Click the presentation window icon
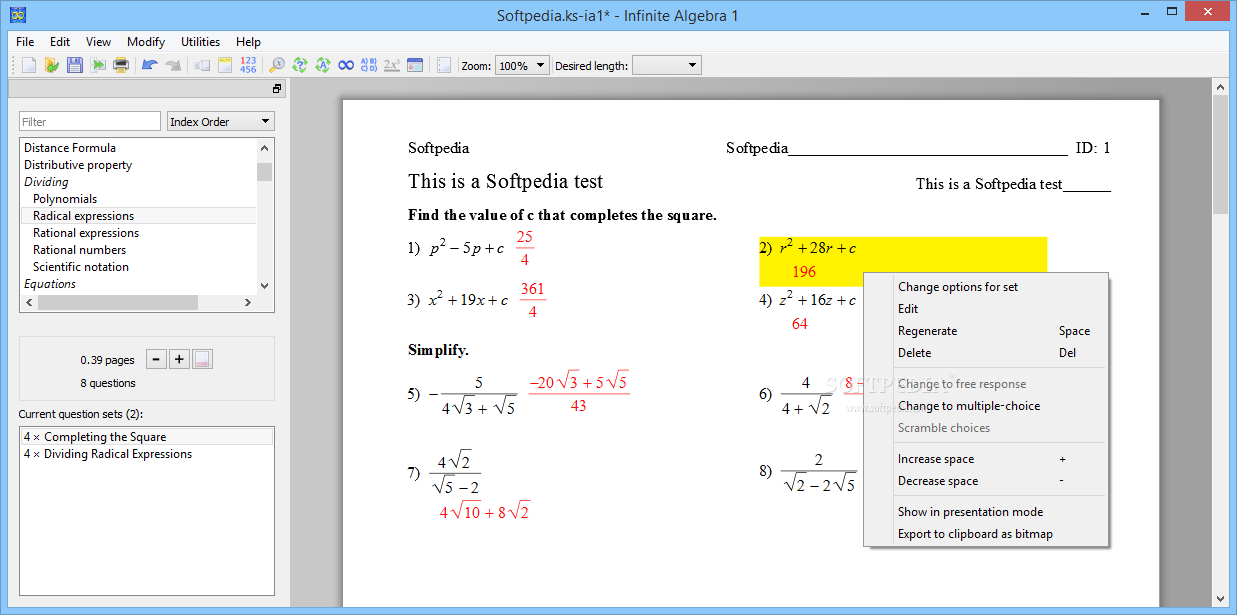1237x615 pixels. click(415, 65)
